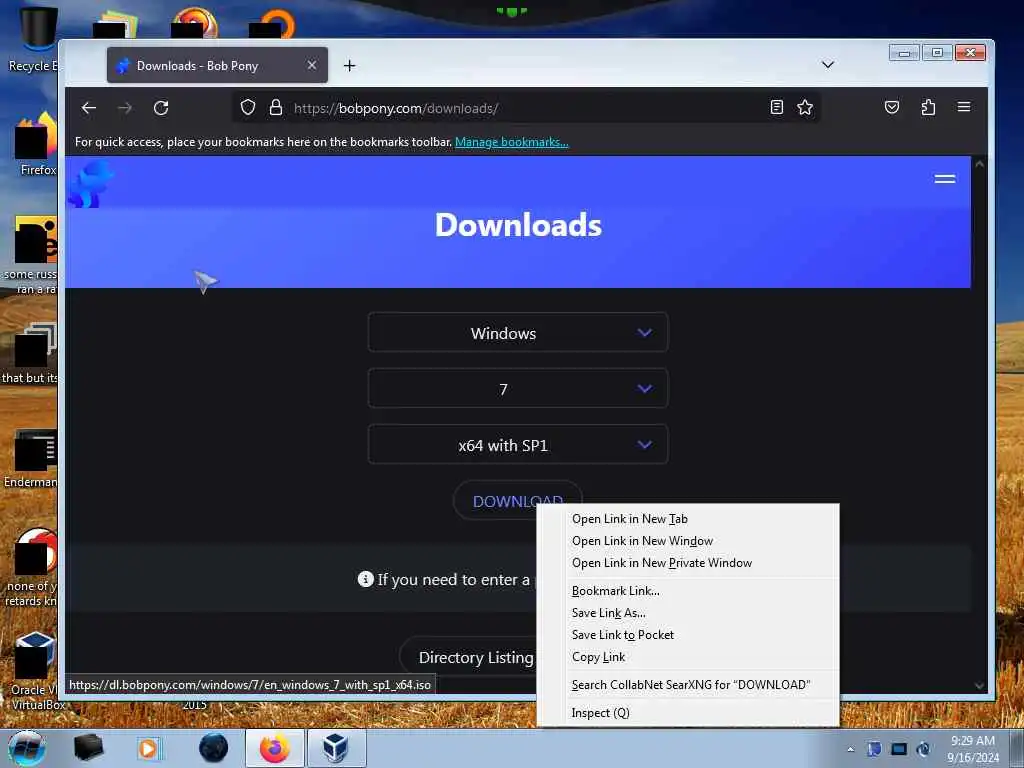
Task: Click the network tray icon
Action: [x=899, y=749]
